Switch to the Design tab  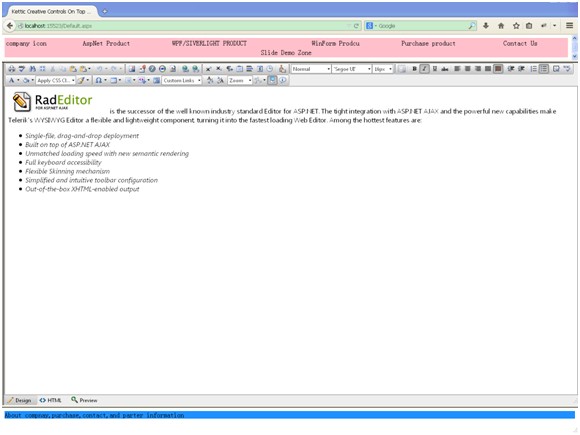[x=20, y=400]
